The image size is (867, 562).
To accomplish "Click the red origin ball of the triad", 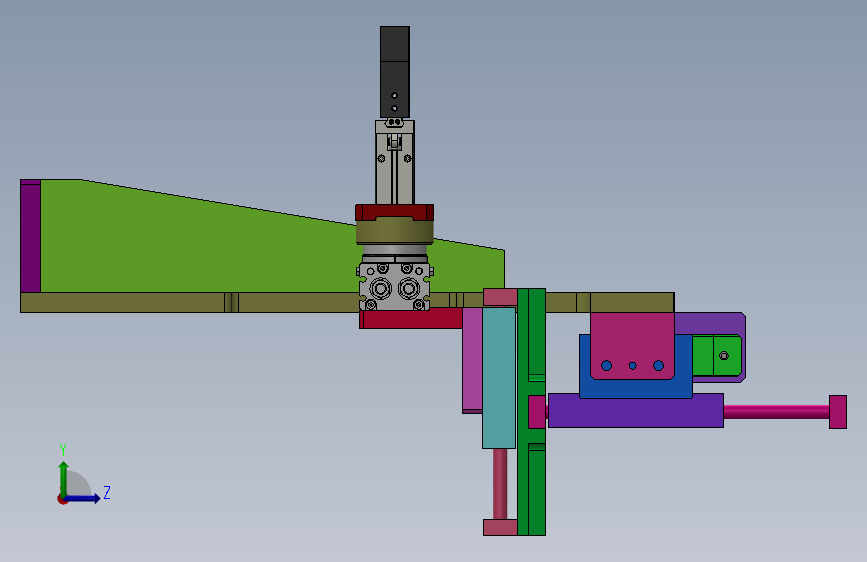I will click(x=61, y=500).
